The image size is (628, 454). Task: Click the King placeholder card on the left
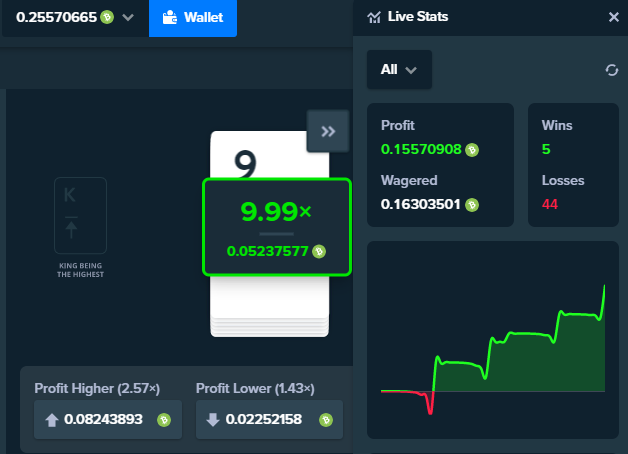[x=81, y=215]
